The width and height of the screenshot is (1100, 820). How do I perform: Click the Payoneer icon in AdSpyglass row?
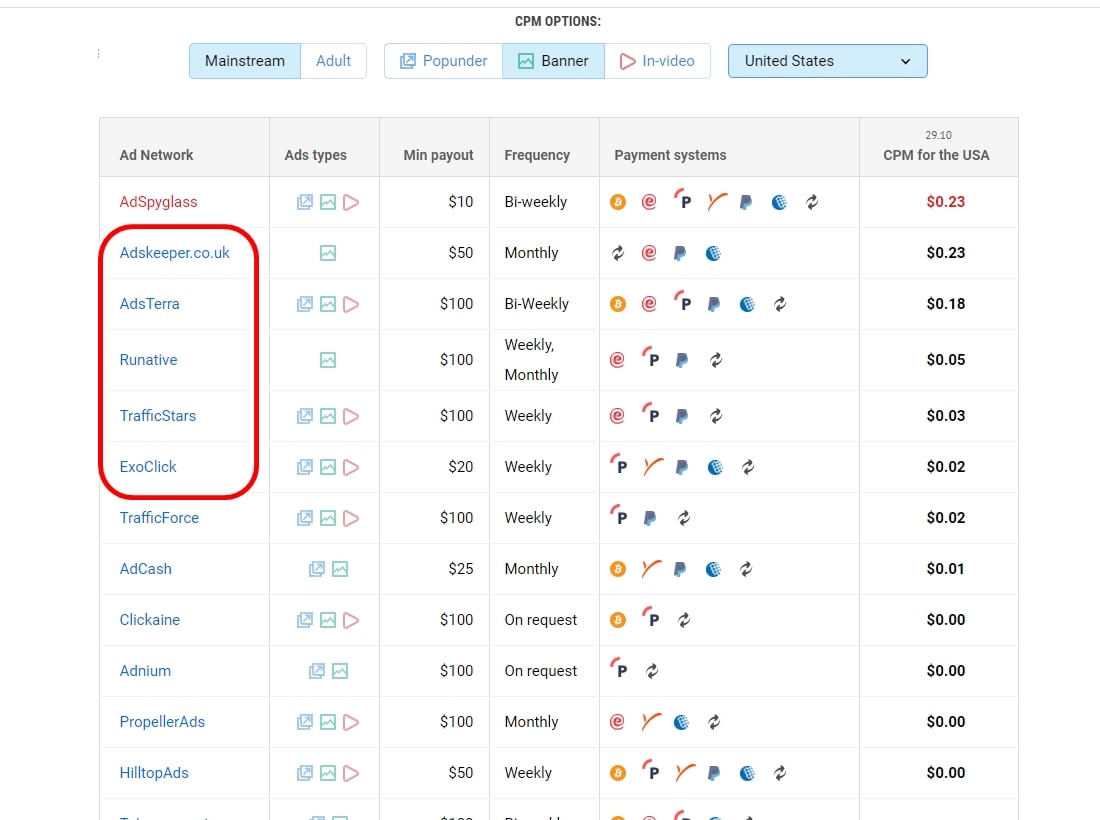(682, 201)
